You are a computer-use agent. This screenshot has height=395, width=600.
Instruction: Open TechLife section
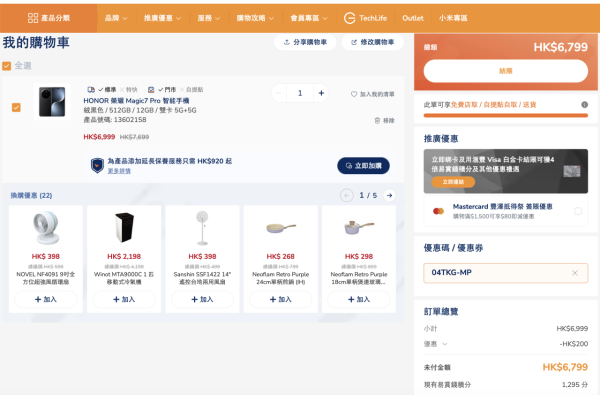click(x=365, y=18)
